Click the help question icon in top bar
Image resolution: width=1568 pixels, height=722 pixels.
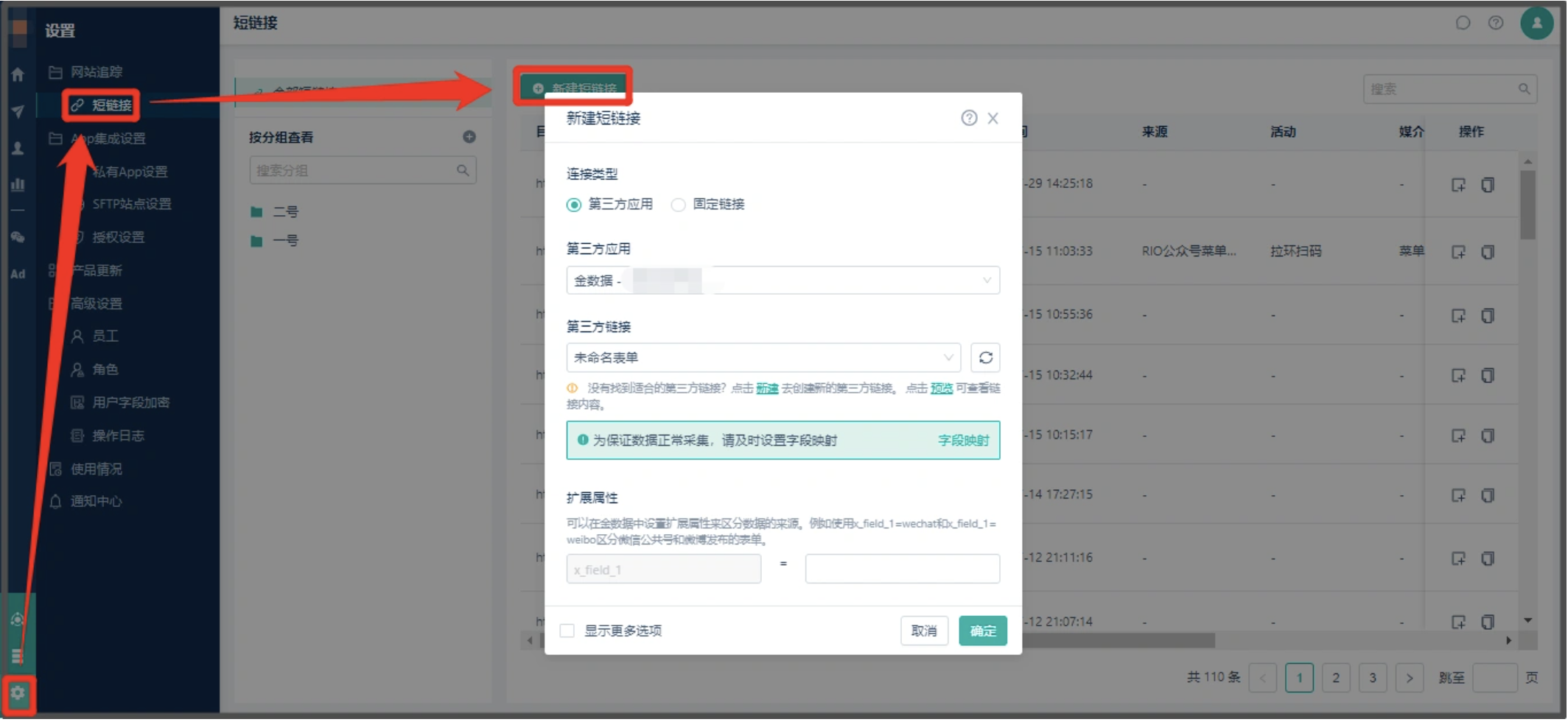coord(1496,23)
